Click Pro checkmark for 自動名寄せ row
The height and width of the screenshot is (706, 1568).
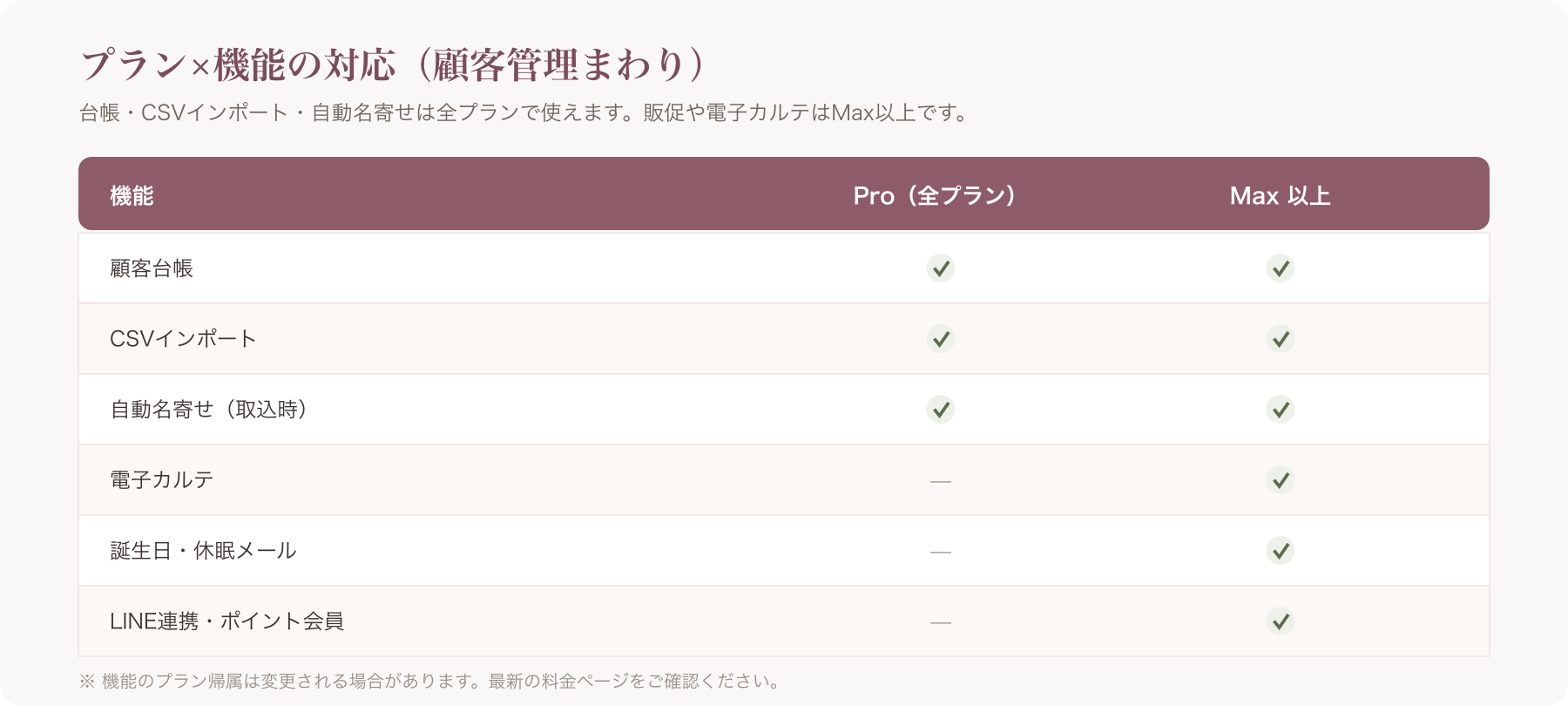941,410
